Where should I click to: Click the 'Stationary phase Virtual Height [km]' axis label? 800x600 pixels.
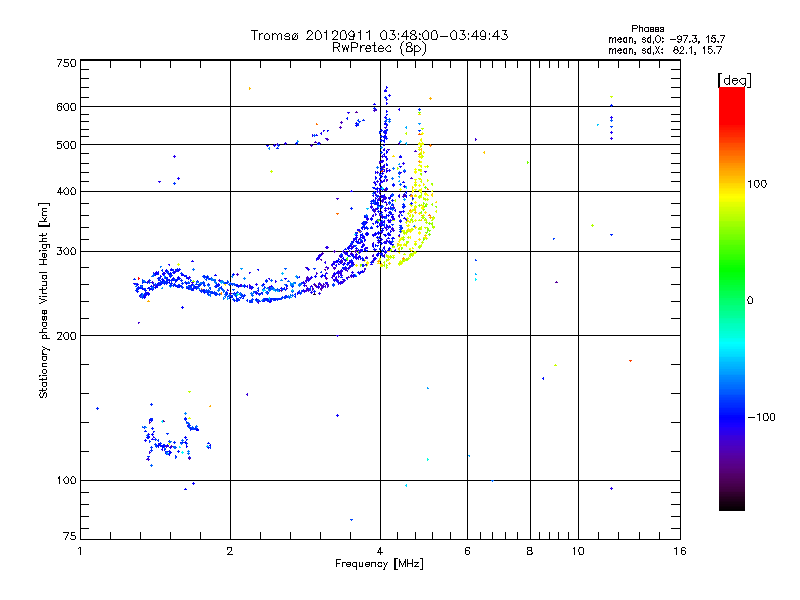pyautogui.click(x=44, y=301)
